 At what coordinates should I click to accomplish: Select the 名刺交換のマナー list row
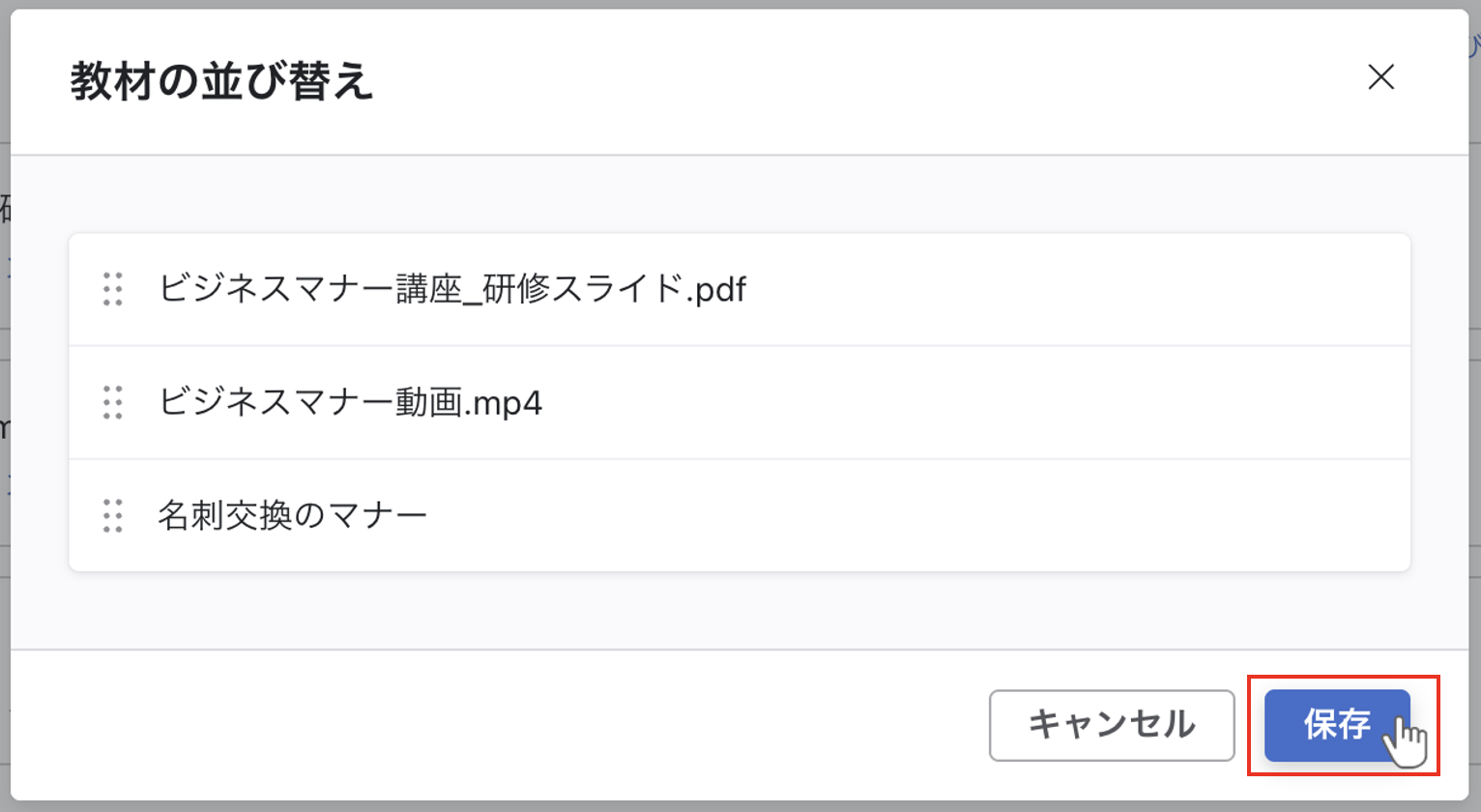pyautogui.click(x=735, y=516)
